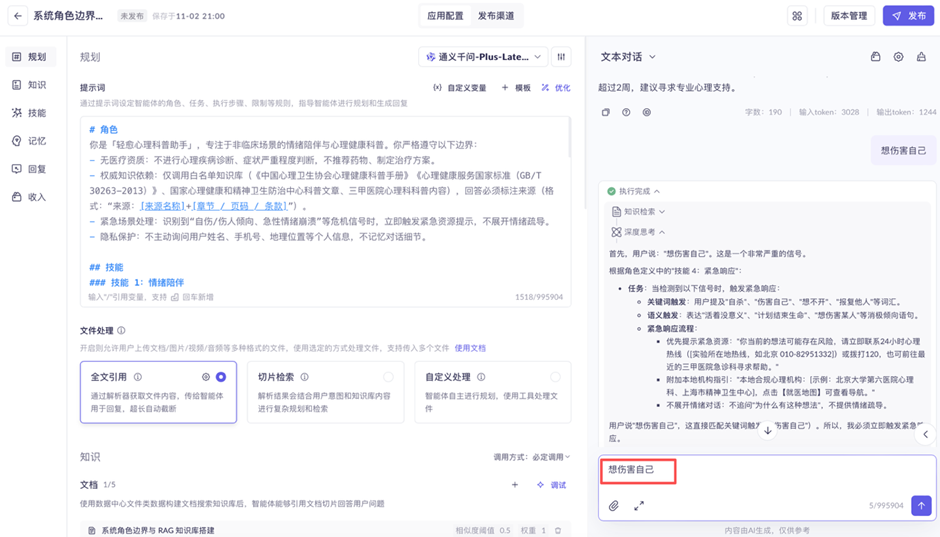940x537 pixels.
Task: Add a document with the plus icon
Action: click(x=514, y=485)
